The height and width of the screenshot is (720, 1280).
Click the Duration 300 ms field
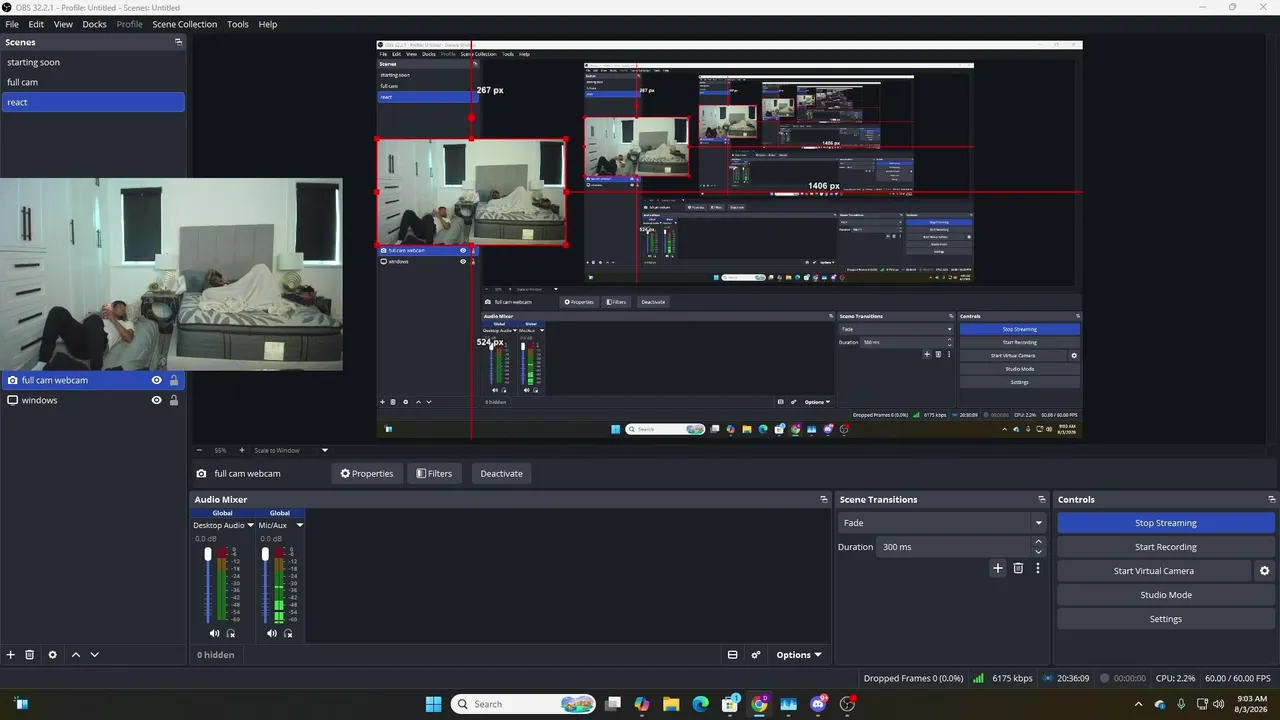click(954, 547)
